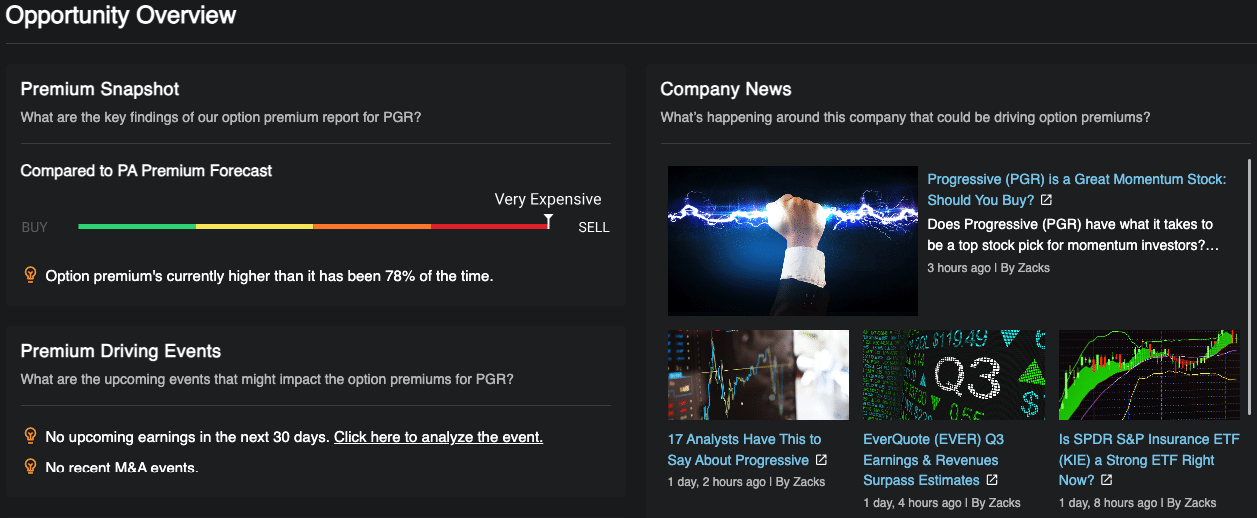Open 'EverQuote (EVER) Q3 Earnings' article link
The width and height of the screenshot is (1257, 518).
coord(933,460)
